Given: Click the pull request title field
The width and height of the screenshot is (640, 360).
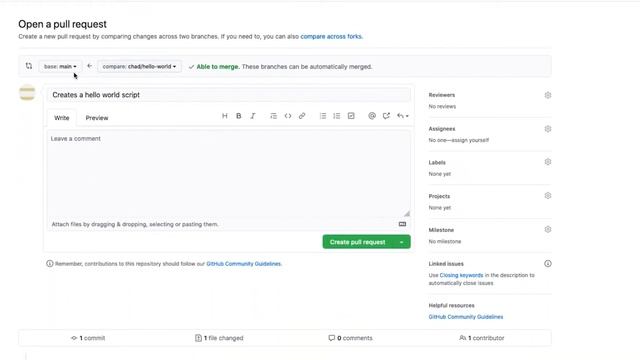Looking at the screenshot, I should tap(229, 95).
